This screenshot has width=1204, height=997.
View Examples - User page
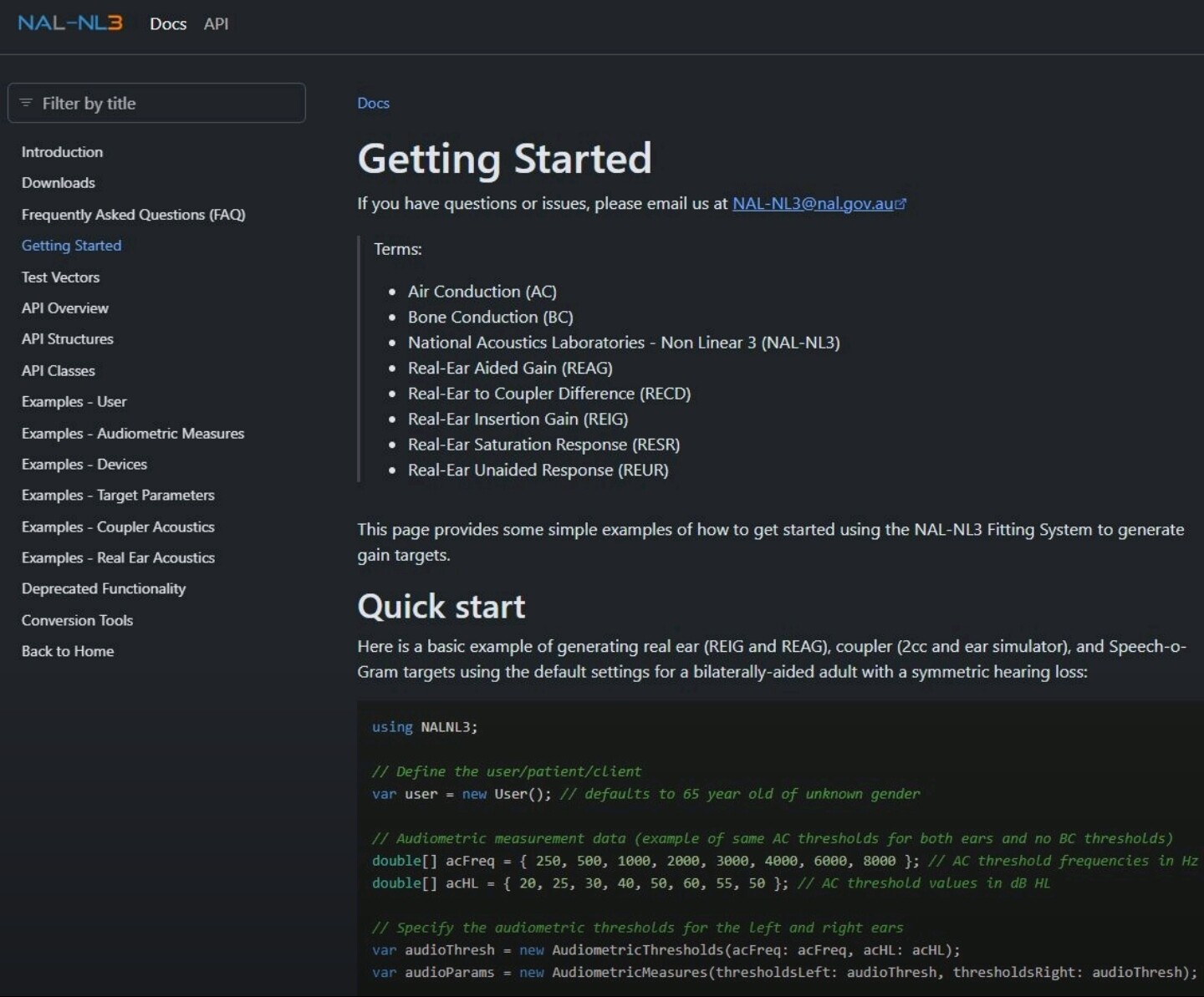tap(74, 402)
